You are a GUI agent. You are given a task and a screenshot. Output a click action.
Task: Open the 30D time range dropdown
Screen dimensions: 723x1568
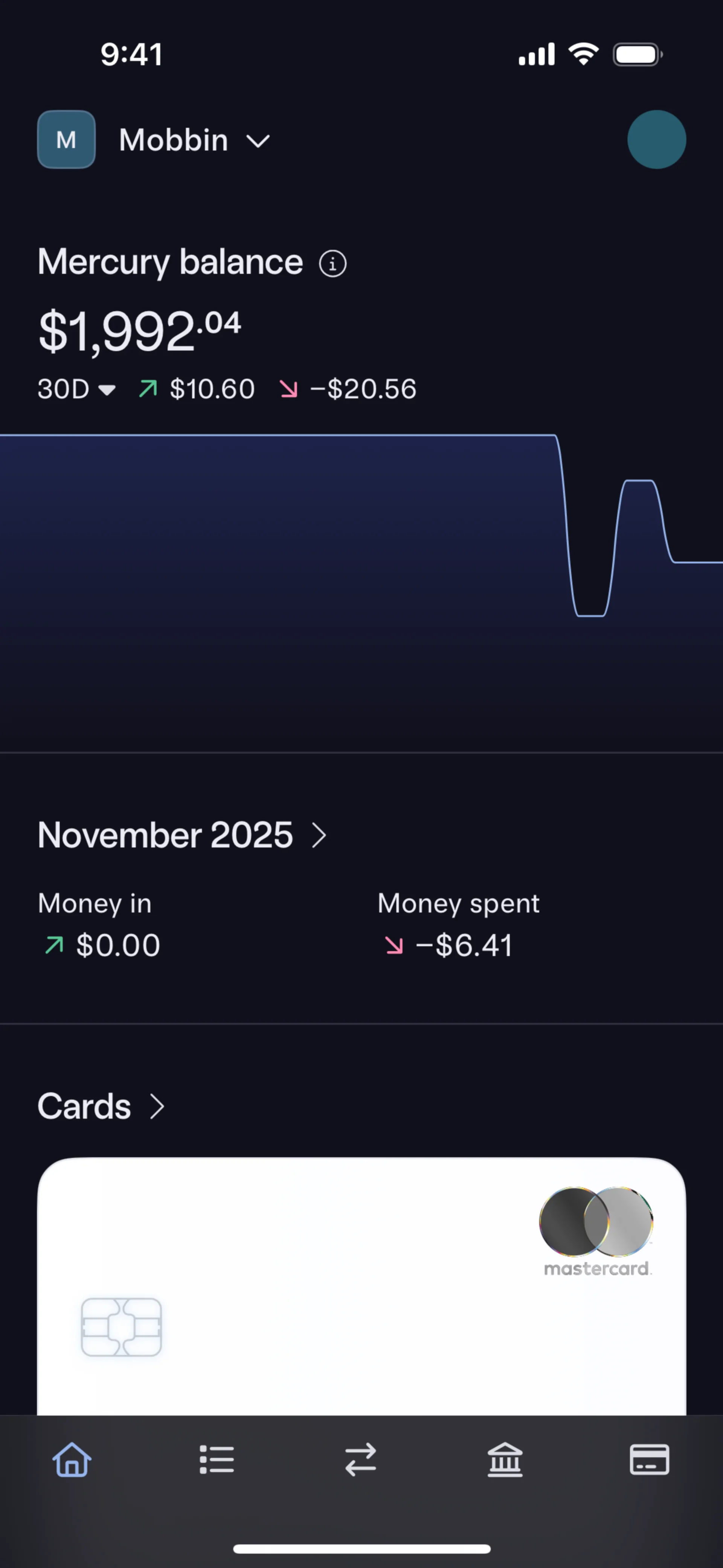pyautogui.click(x=76, y=389)
